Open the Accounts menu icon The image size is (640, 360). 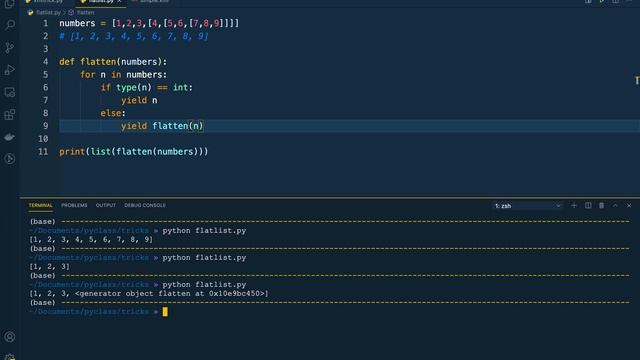[9, 337]
